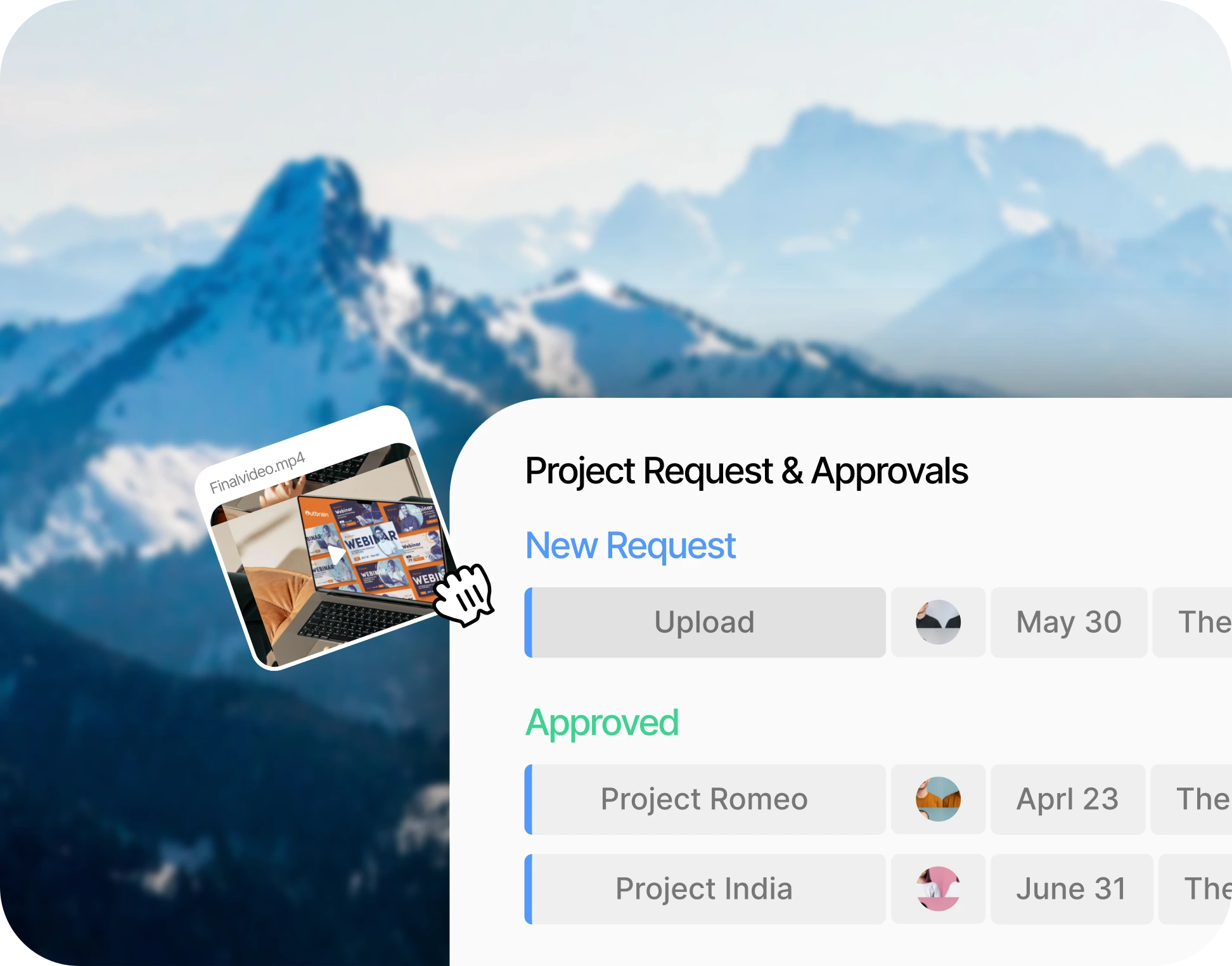Play the Finalvideo.mp4 video thumbnail
This screenshot has width=1232, height=966.
coord(337,555)
